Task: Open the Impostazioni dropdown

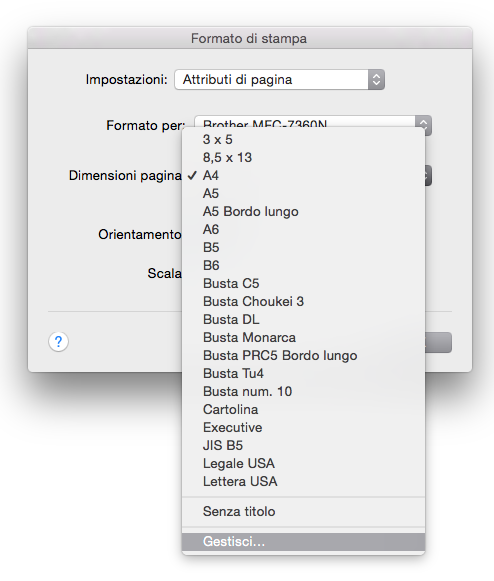Action: (279, 80)
